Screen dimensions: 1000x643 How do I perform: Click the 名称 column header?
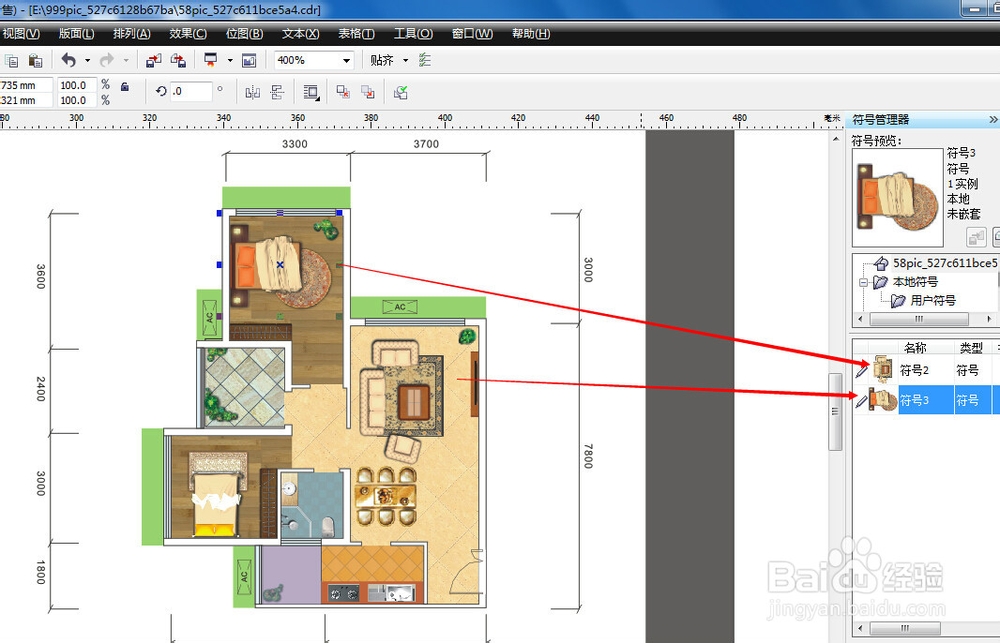(915, 348)
